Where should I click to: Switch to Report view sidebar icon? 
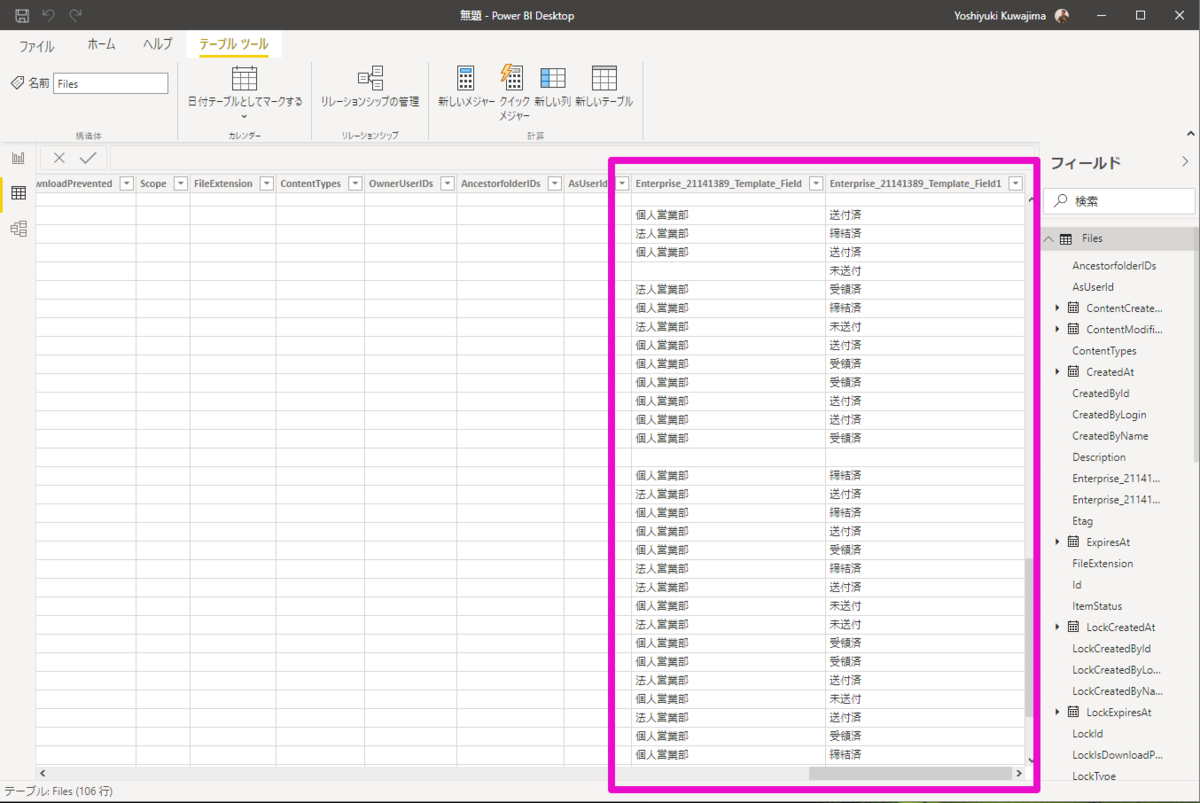(x=18, y=158)
